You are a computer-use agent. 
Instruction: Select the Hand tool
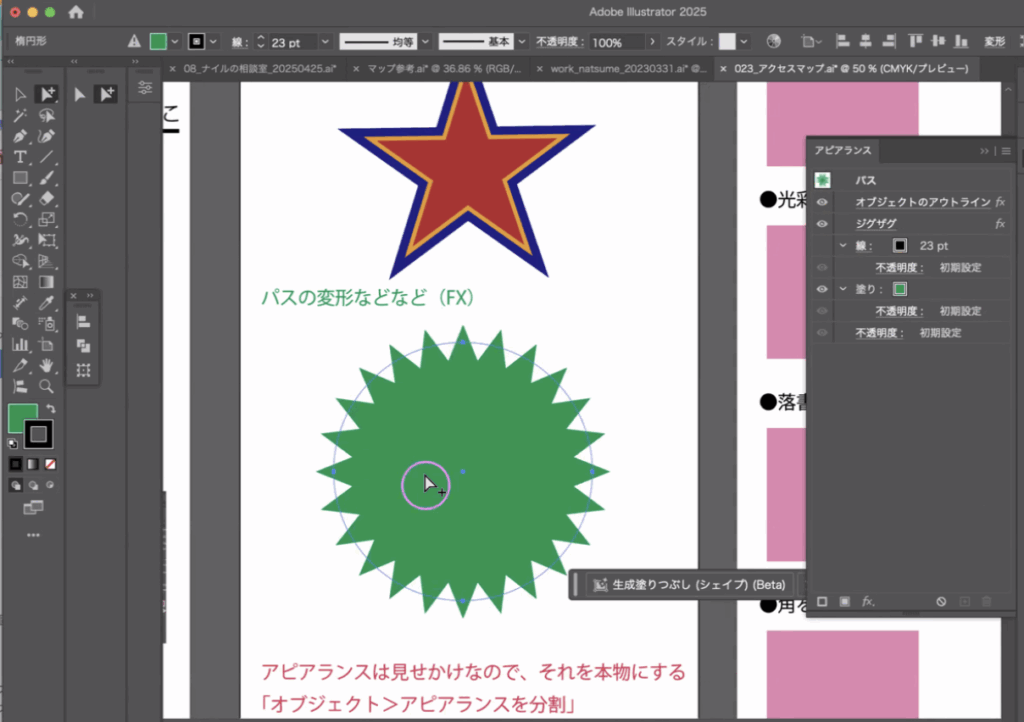pyautogui.click(x=46, y=365)
